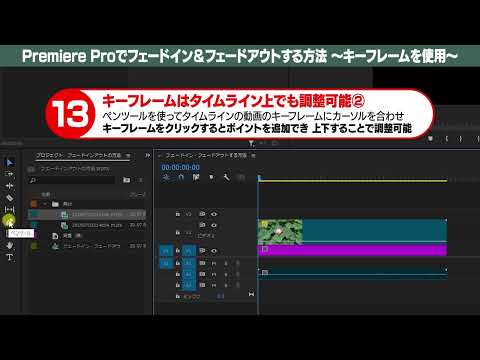Screen dimensions: 480x360
Task: Select the timeline sequence tab
Action: (x=207, y=156)
